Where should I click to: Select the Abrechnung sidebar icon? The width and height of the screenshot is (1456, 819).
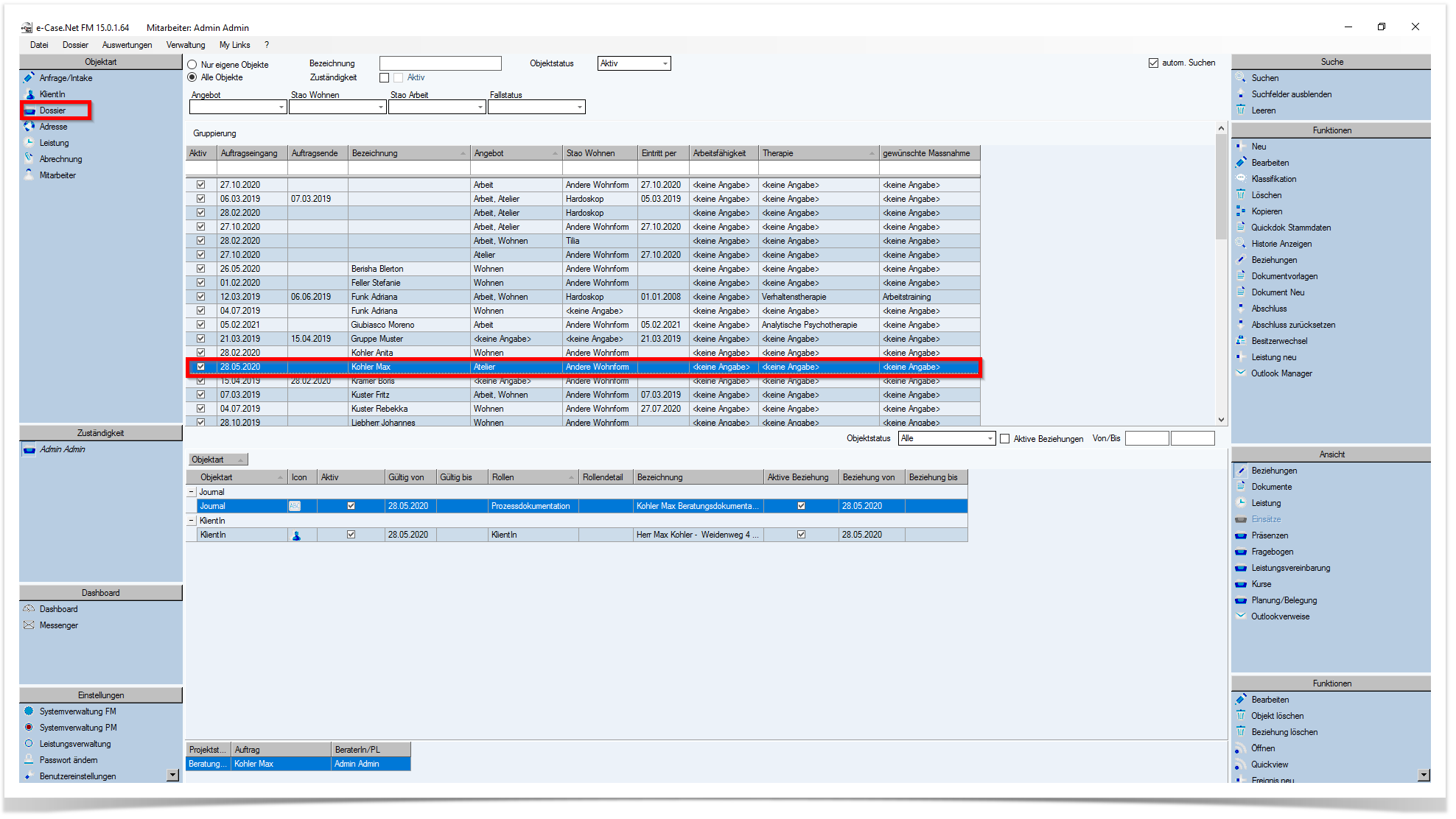pyautogui.click(x=29, y=159)
